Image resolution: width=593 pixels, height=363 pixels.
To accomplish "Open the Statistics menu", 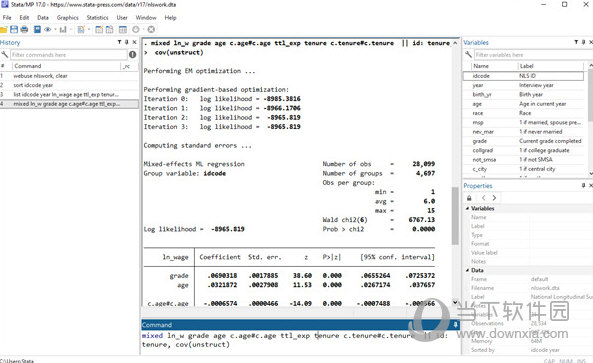I will 97,18.
